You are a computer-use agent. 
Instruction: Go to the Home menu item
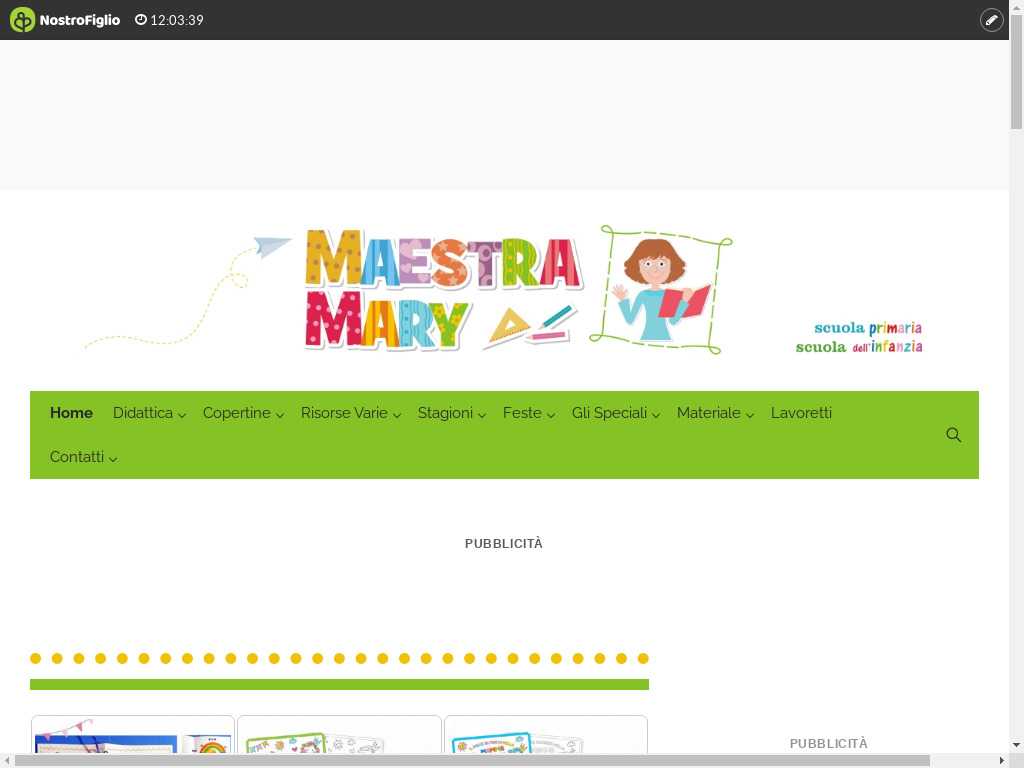pos(71,413)
